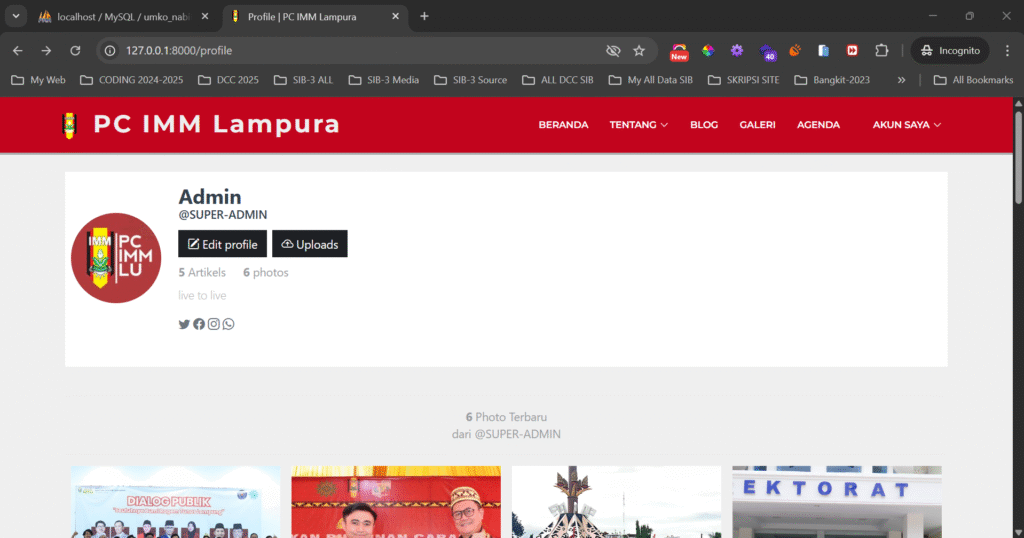1024x538 pixels.
Task: Click the Uploads button
Action: 310,244
